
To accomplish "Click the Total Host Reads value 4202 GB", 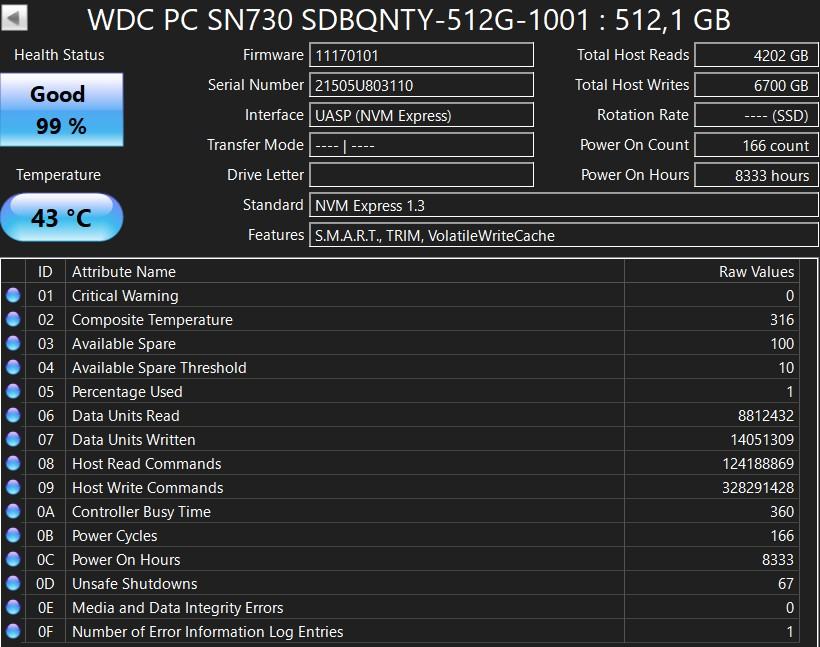I will click(x=756, y=55).
